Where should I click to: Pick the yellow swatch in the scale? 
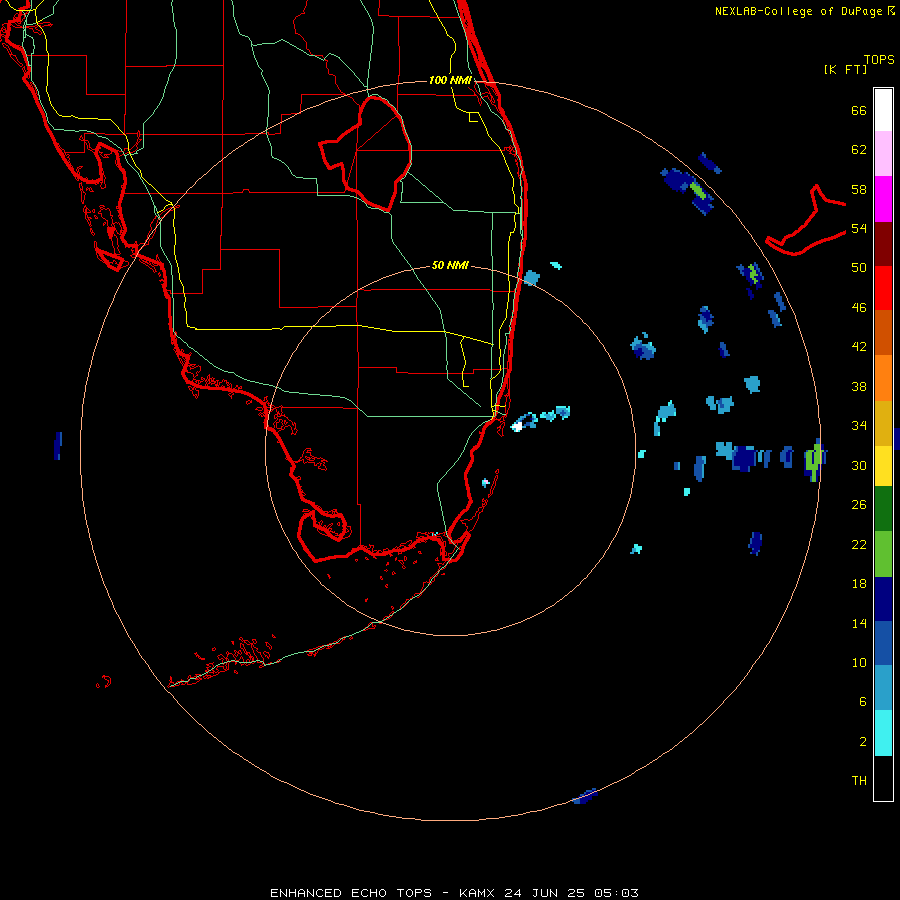click(883, 466)
